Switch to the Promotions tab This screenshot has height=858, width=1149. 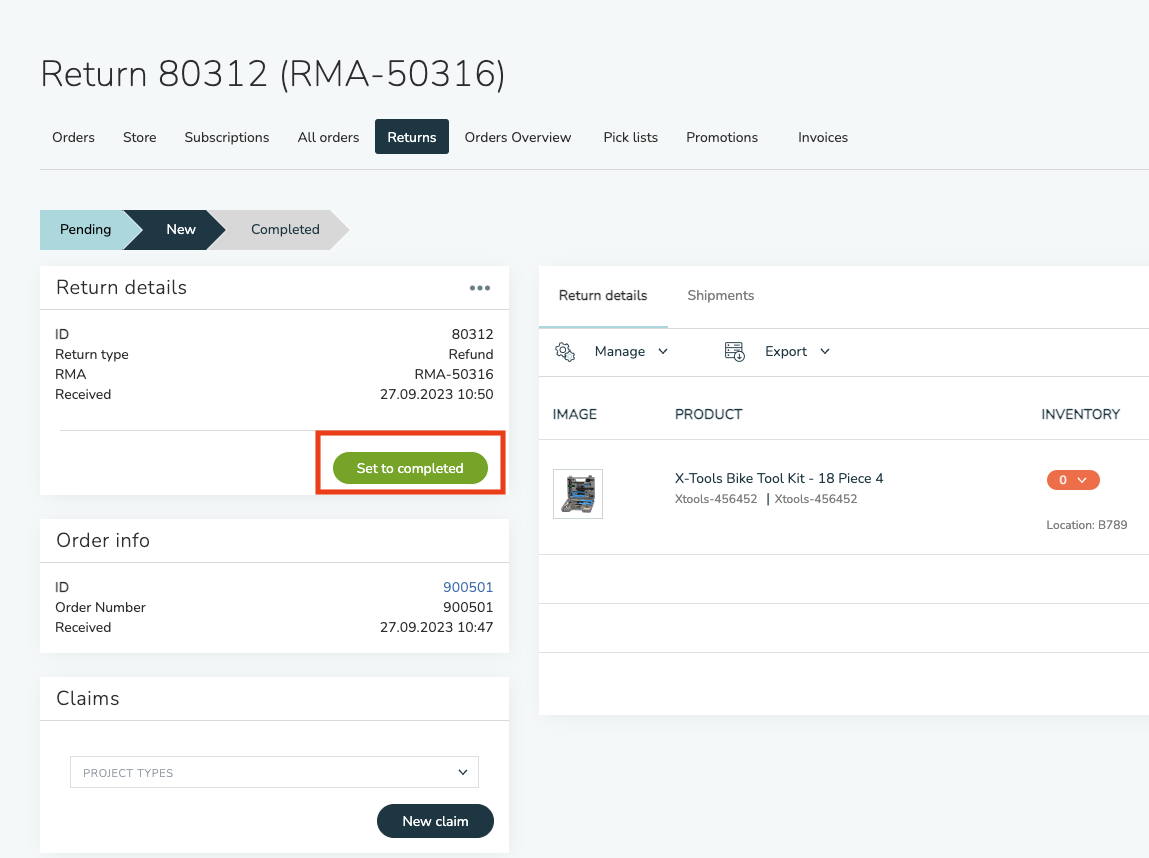click(722, 137)
